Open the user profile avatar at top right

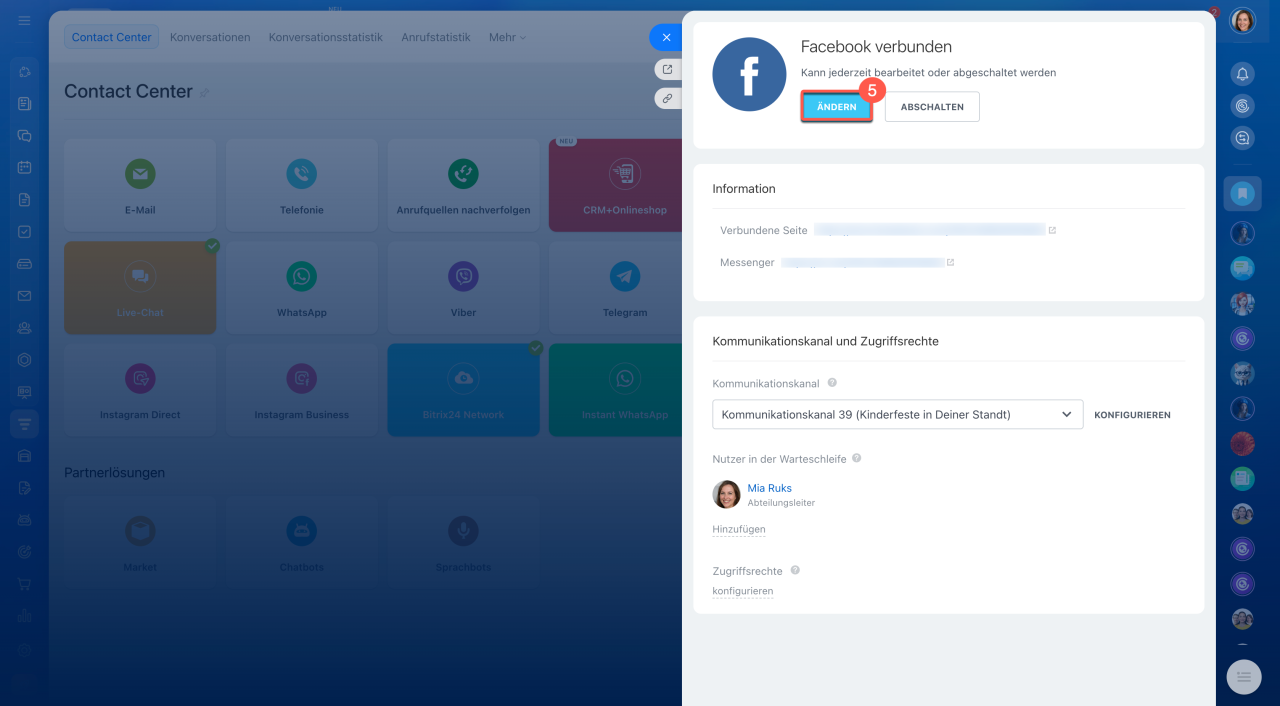[x=1242, y=20]
